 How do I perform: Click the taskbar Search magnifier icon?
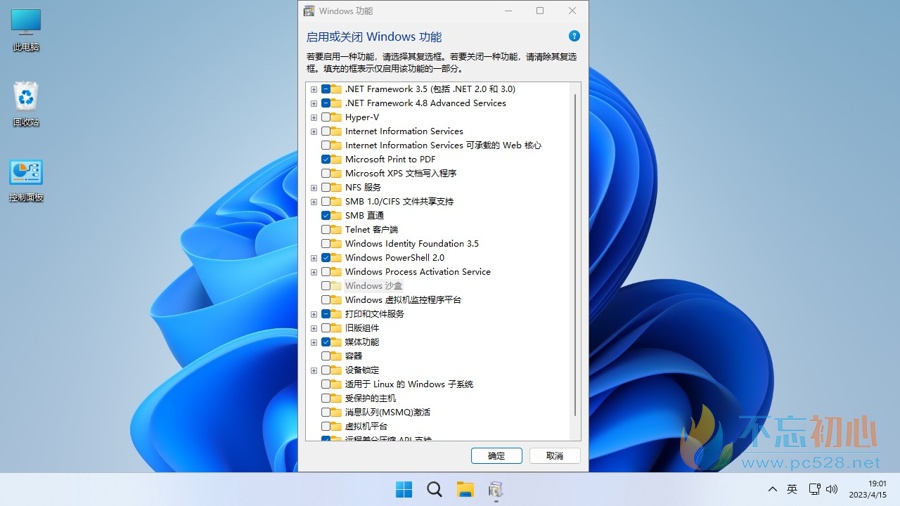(434, 489)
